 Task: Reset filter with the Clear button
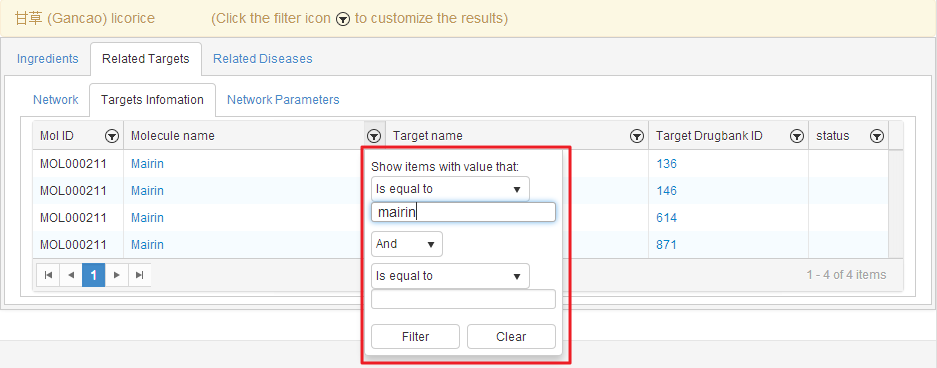511,336
